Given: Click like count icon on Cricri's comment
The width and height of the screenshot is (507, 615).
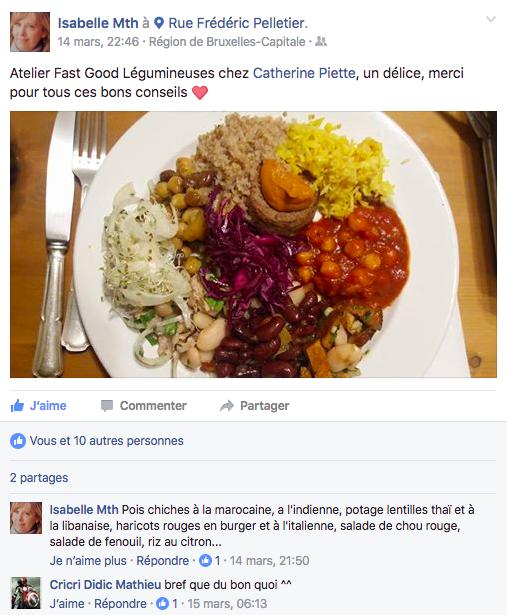Looking at the screenshot, I should point(163,603).
